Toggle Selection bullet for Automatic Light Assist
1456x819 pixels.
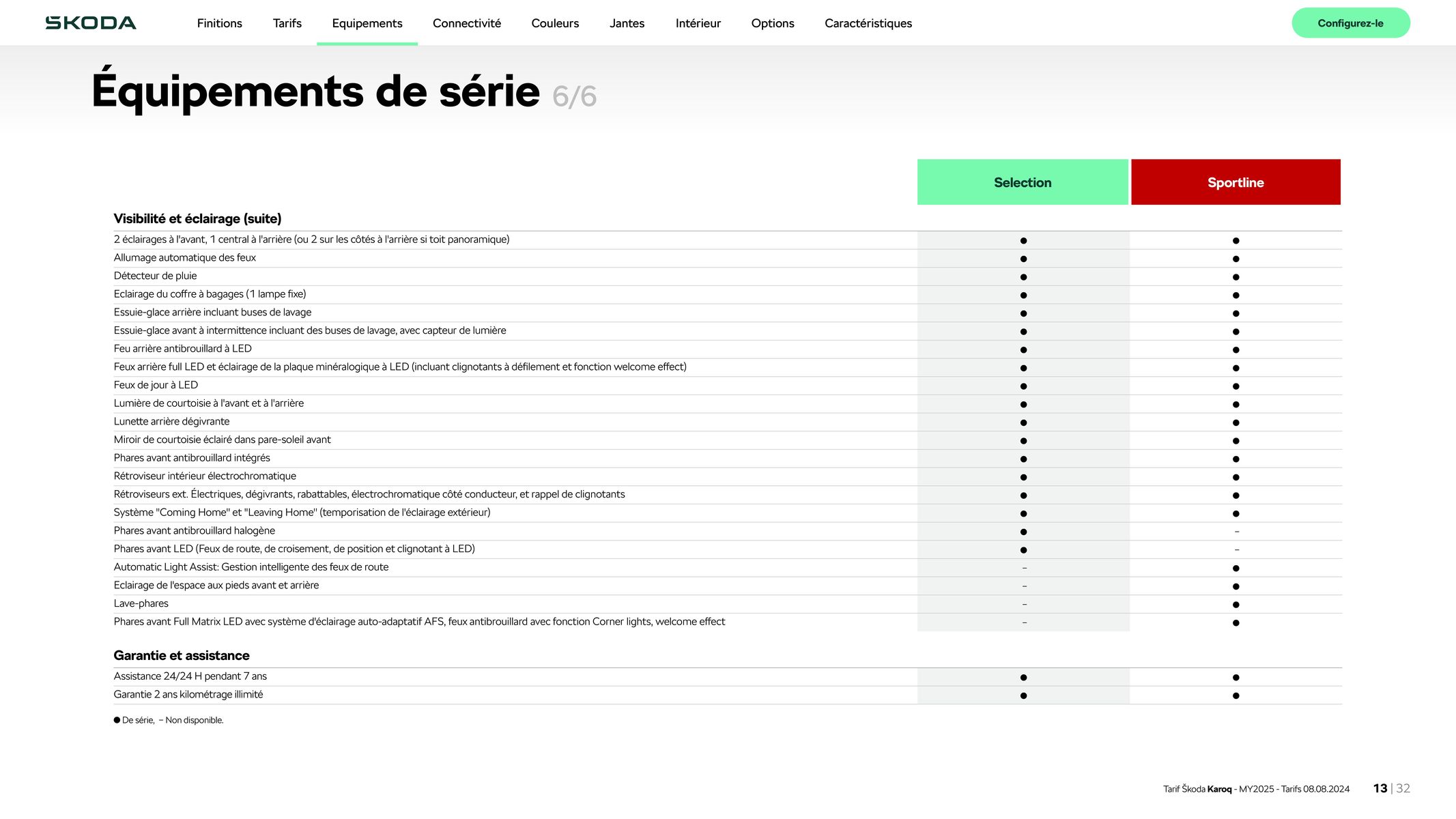(1022, 568)
